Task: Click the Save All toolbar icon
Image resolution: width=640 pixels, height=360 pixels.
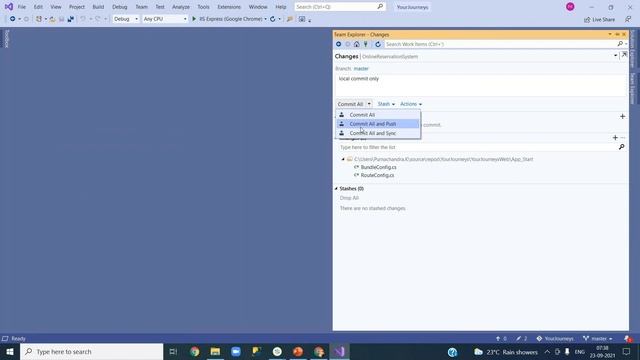Action: pos(71,19)
